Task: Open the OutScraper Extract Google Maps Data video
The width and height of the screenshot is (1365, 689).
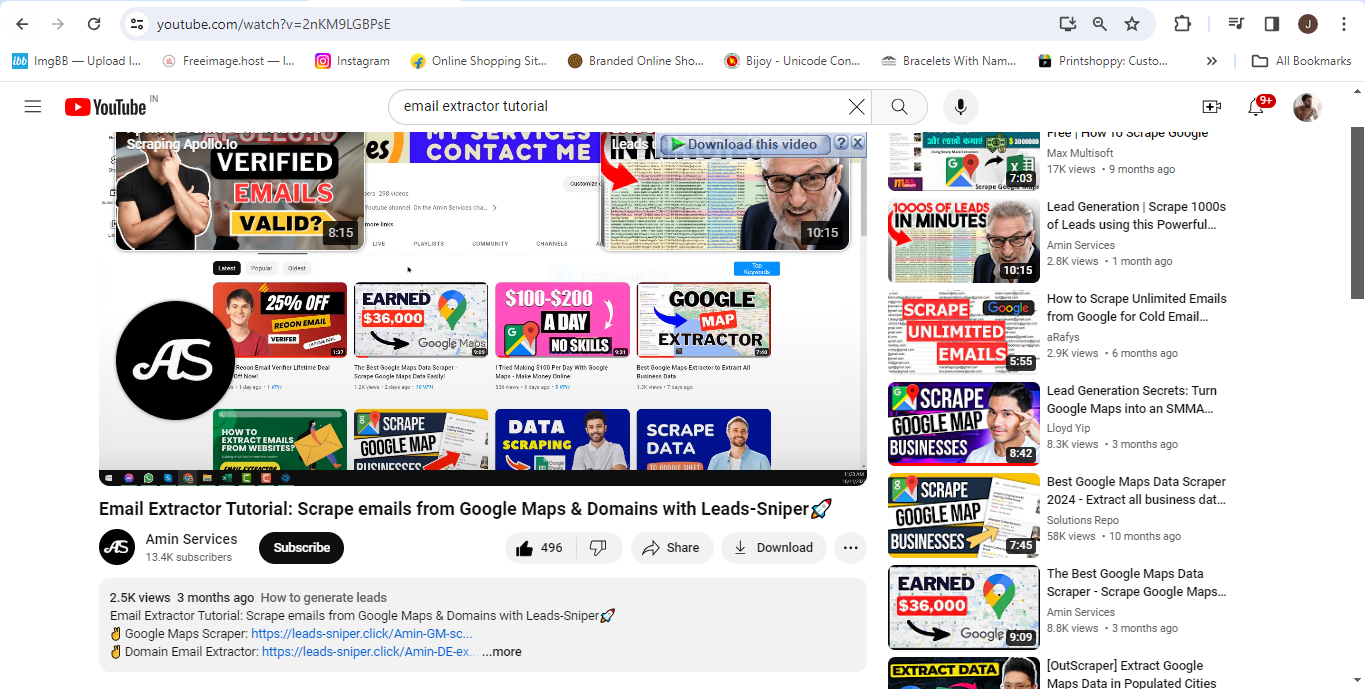Action: (1131, 675)
